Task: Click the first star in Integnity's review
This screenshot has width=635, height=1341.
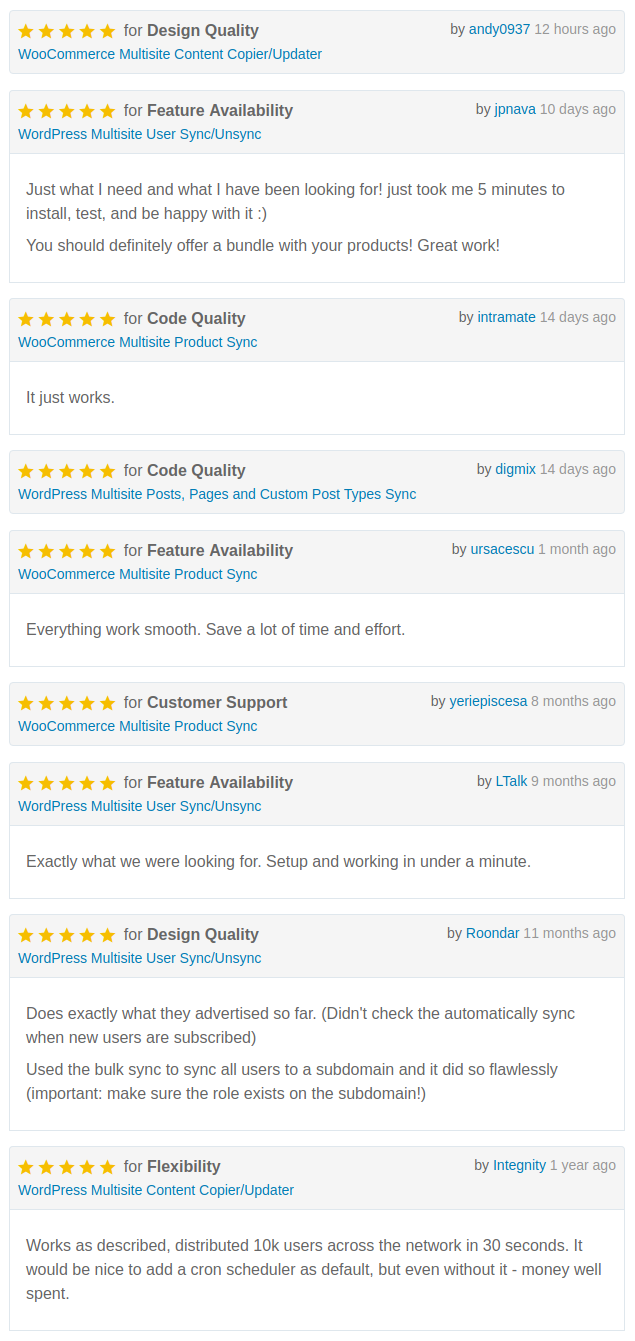Action: click(26, 1167)
